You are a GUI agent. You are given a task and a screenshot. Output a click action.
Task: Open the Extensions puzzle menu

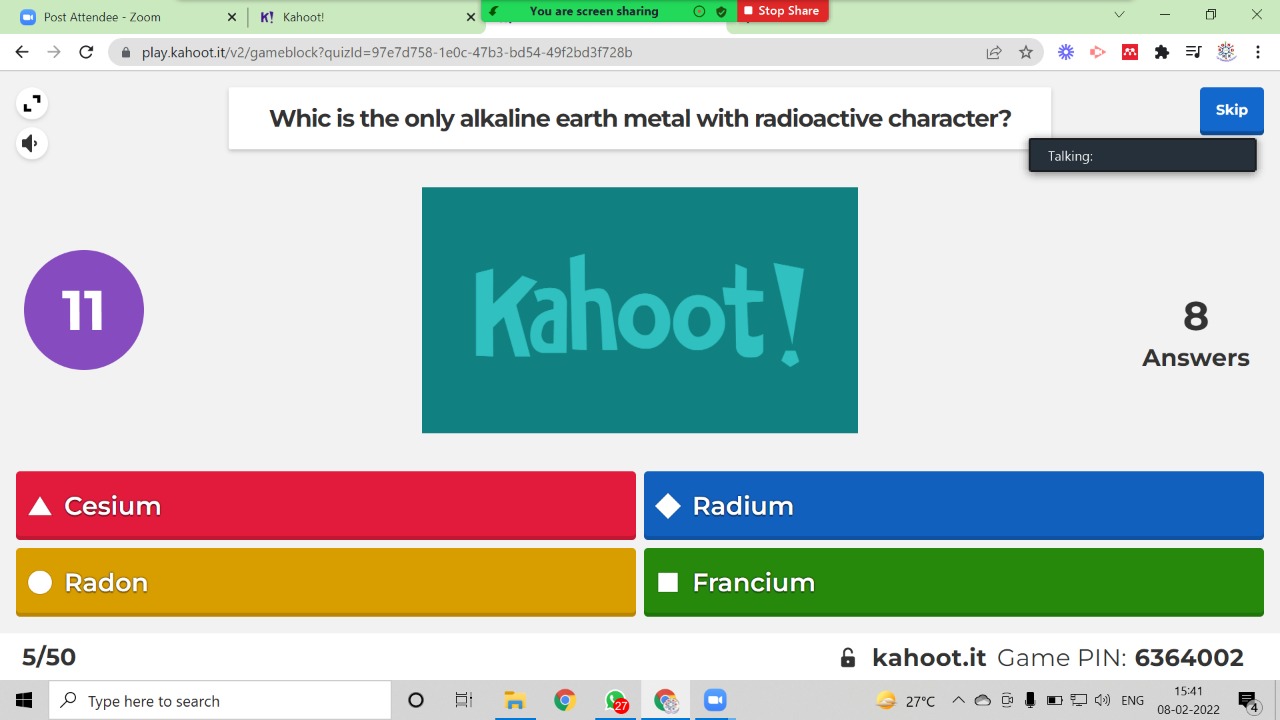click(x=1162, y=52)
